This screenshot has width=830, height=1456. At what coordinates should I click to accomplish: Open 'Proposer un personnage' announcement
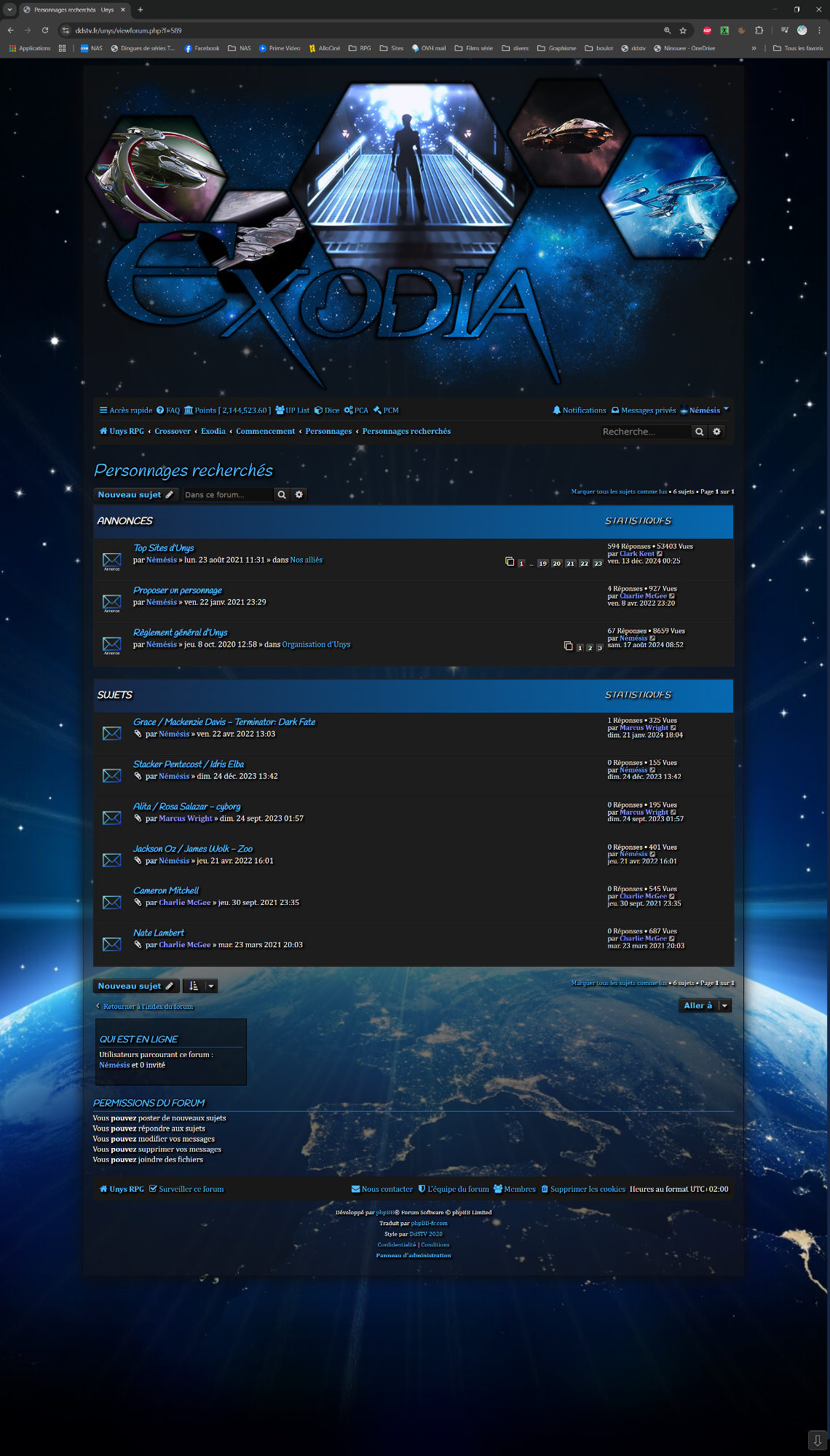(178, 590)
